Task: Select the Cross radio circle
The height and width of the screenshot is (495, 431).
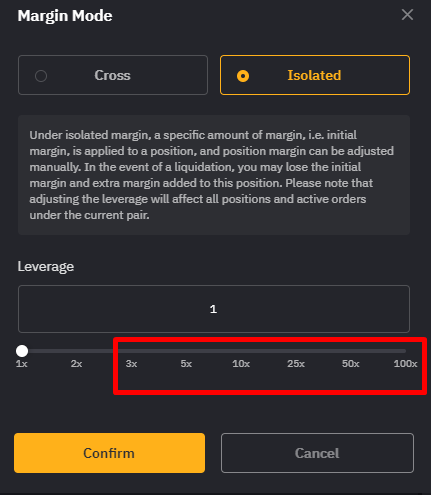Action: tap(41, 76)
